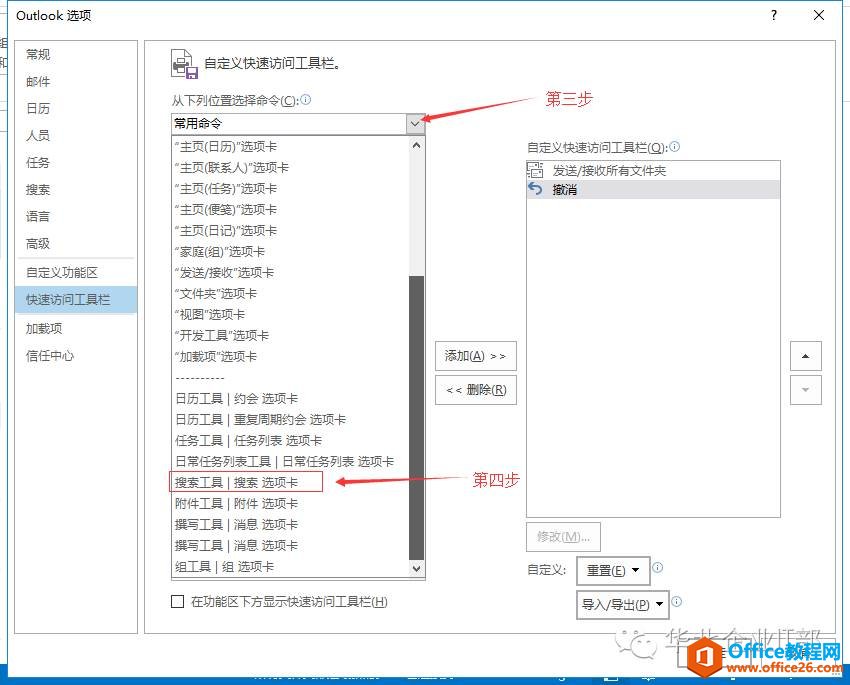Image resolution: width=850 pixels, height=685 pixels.
Task: Click the Move Down arrow button
Action: tap(806, 390)
